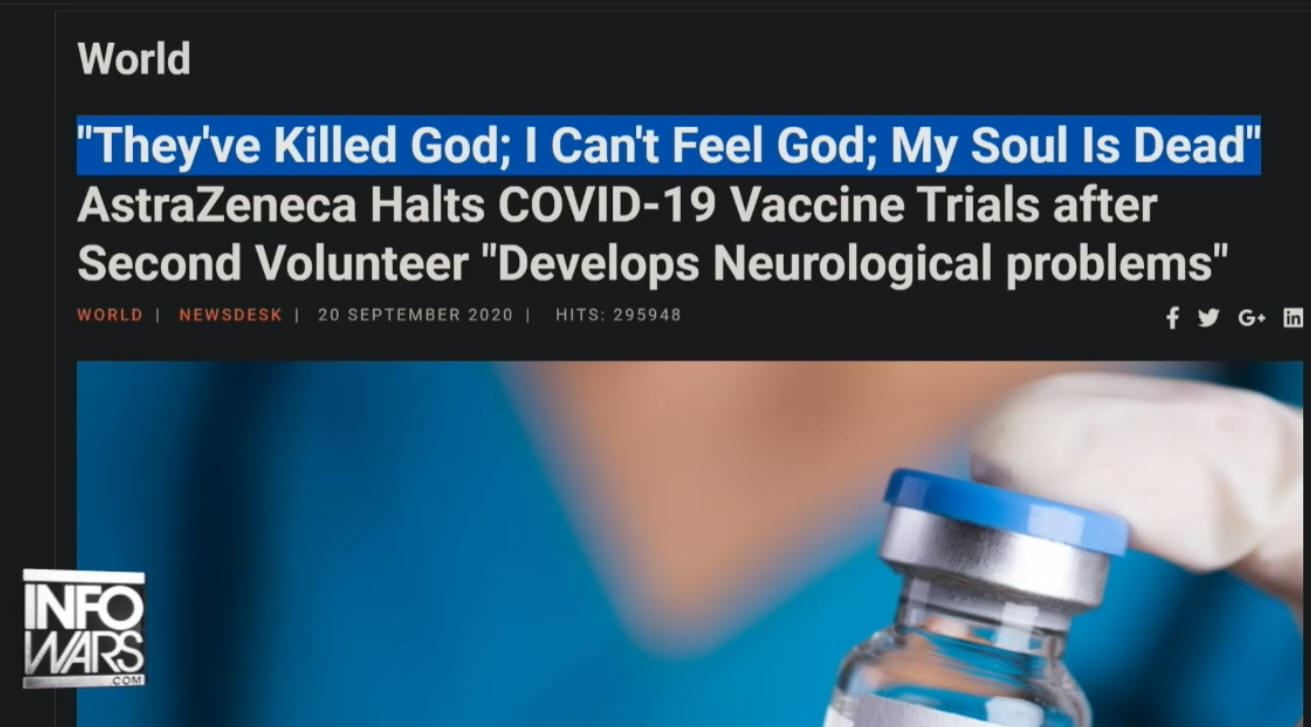Click the highlighted "They've Killed God" headline

pyautogui.click(x=669, y=146)
